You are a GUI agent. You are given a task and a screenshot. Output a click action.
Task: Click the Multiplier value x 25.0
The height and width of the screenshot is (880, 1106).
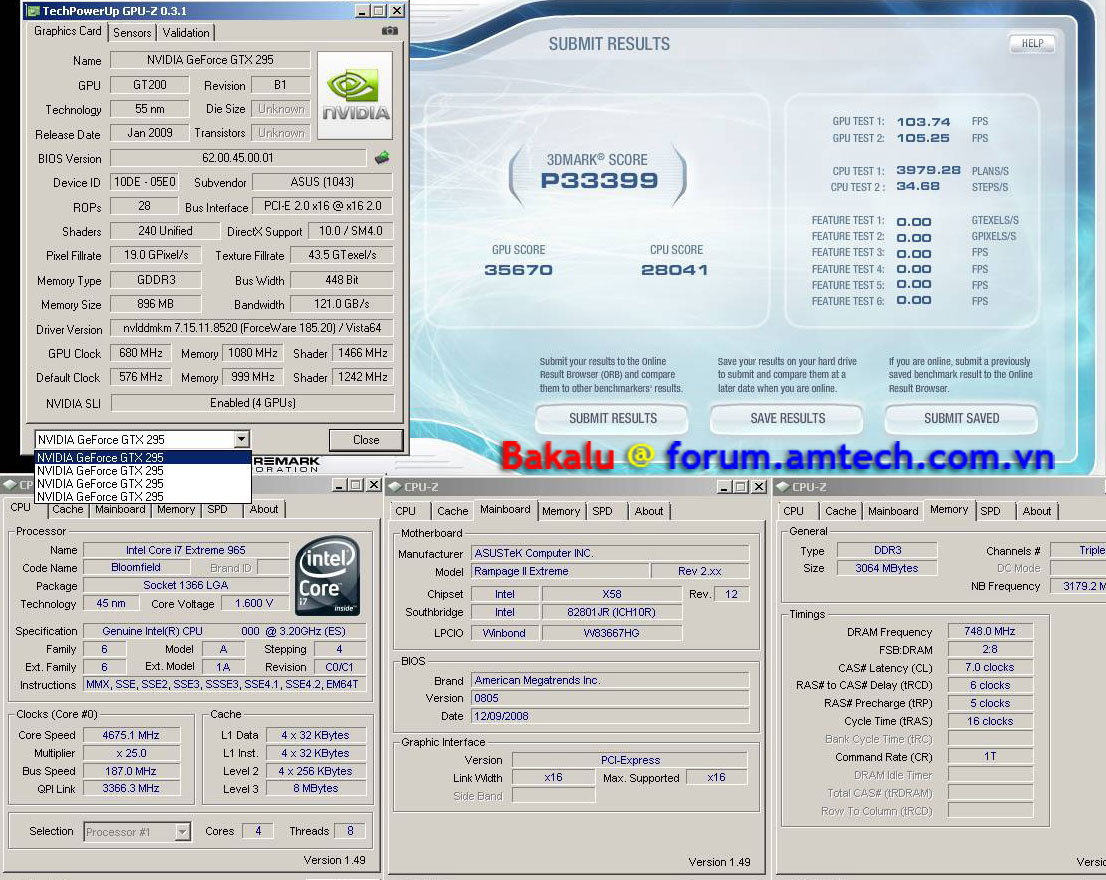tap(131, 753)
